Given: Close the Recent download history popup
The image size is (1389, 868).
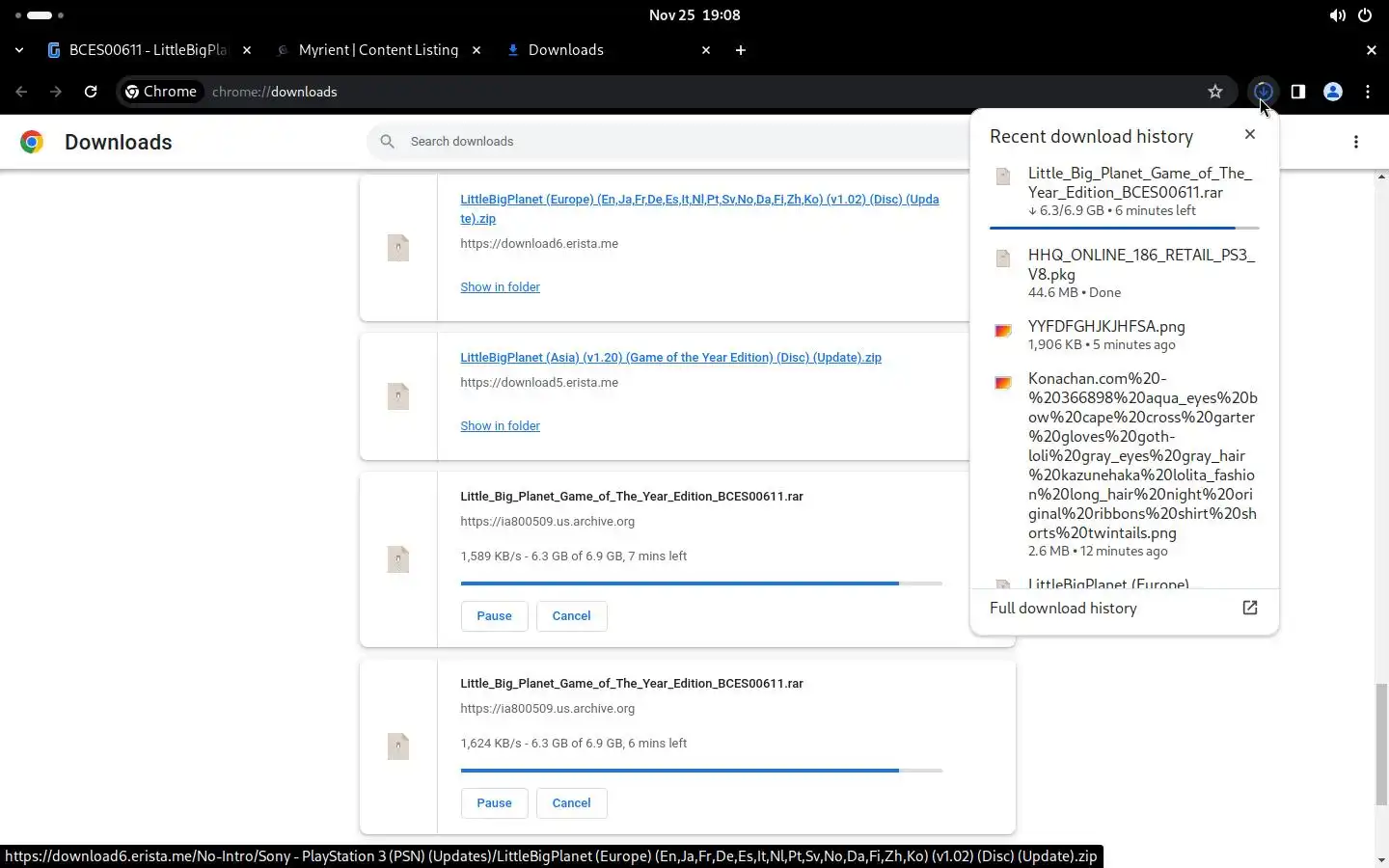Looking at the screenshot, I should coord(1250,134).
